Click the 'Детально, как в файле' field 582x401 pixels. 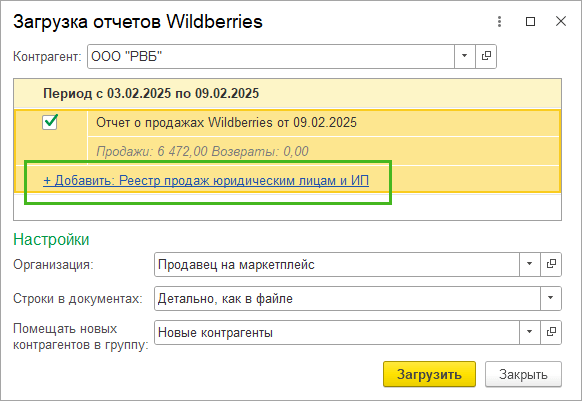(347, 299)
